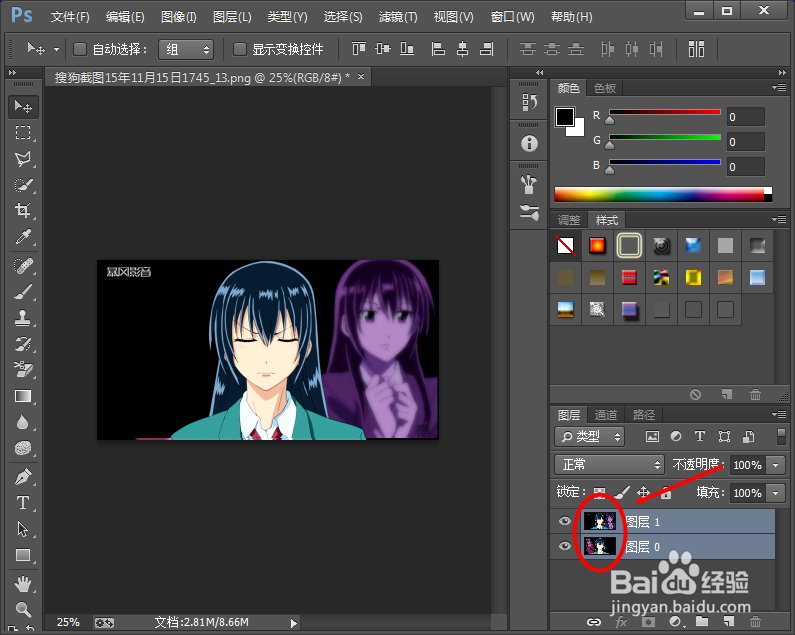This screenshot has width=795, height=635.
Task: Enable the 自动选择 checkbox
Action: tap(80, 49)
